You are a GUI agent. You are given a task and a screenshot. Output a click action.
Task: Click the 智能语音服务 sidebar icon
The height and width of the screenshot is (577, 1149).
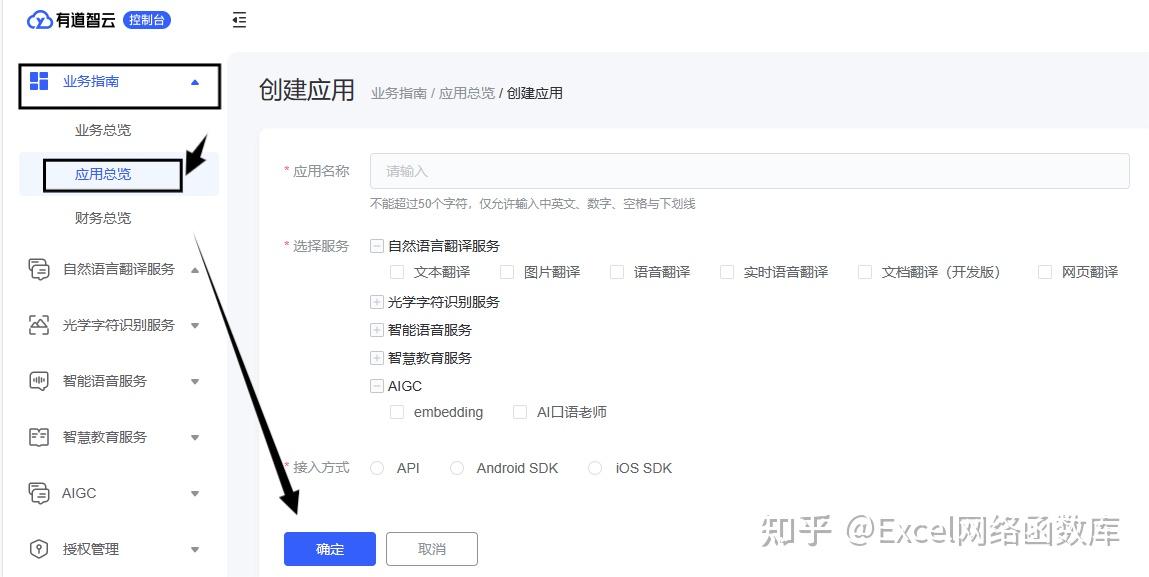click(x=39, y=381)
